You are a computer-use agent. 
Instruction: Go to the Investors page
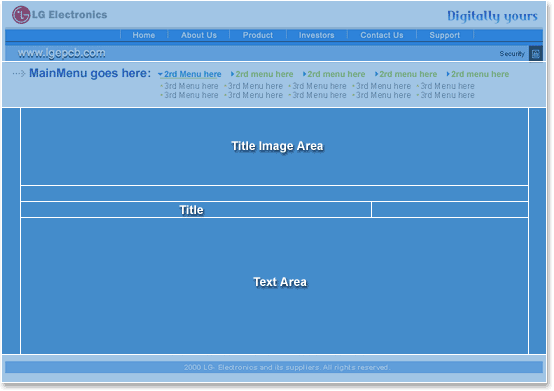point(317,35)
